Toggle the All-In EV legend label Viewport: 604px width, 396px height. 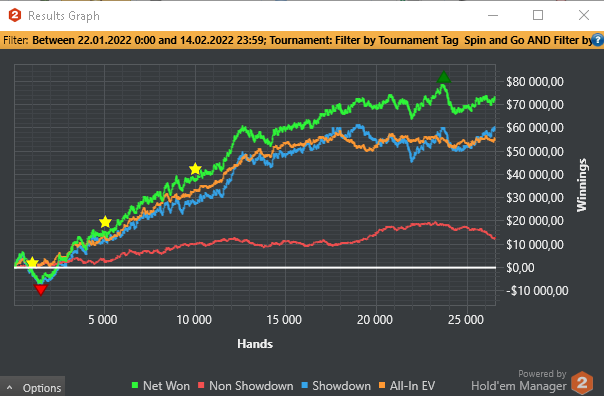[412, 386]
